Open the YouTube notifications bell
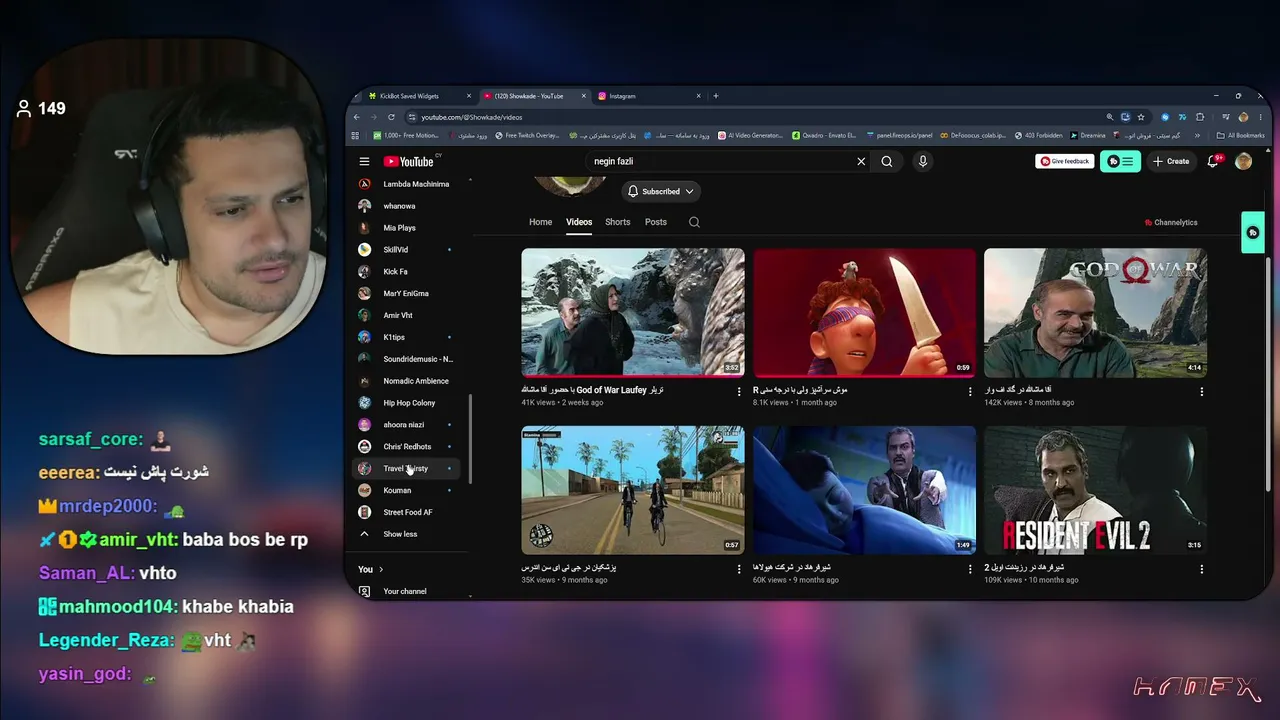1280x720 pixels. (1213, 161)
